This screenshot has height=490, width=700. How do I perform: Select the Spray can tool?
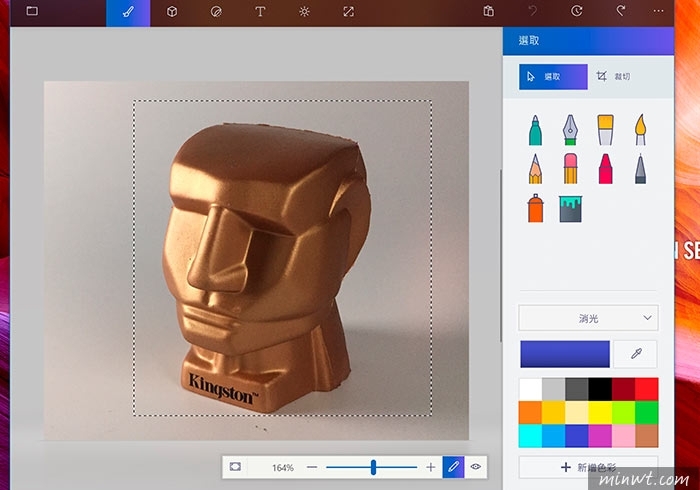pos(534,208)
